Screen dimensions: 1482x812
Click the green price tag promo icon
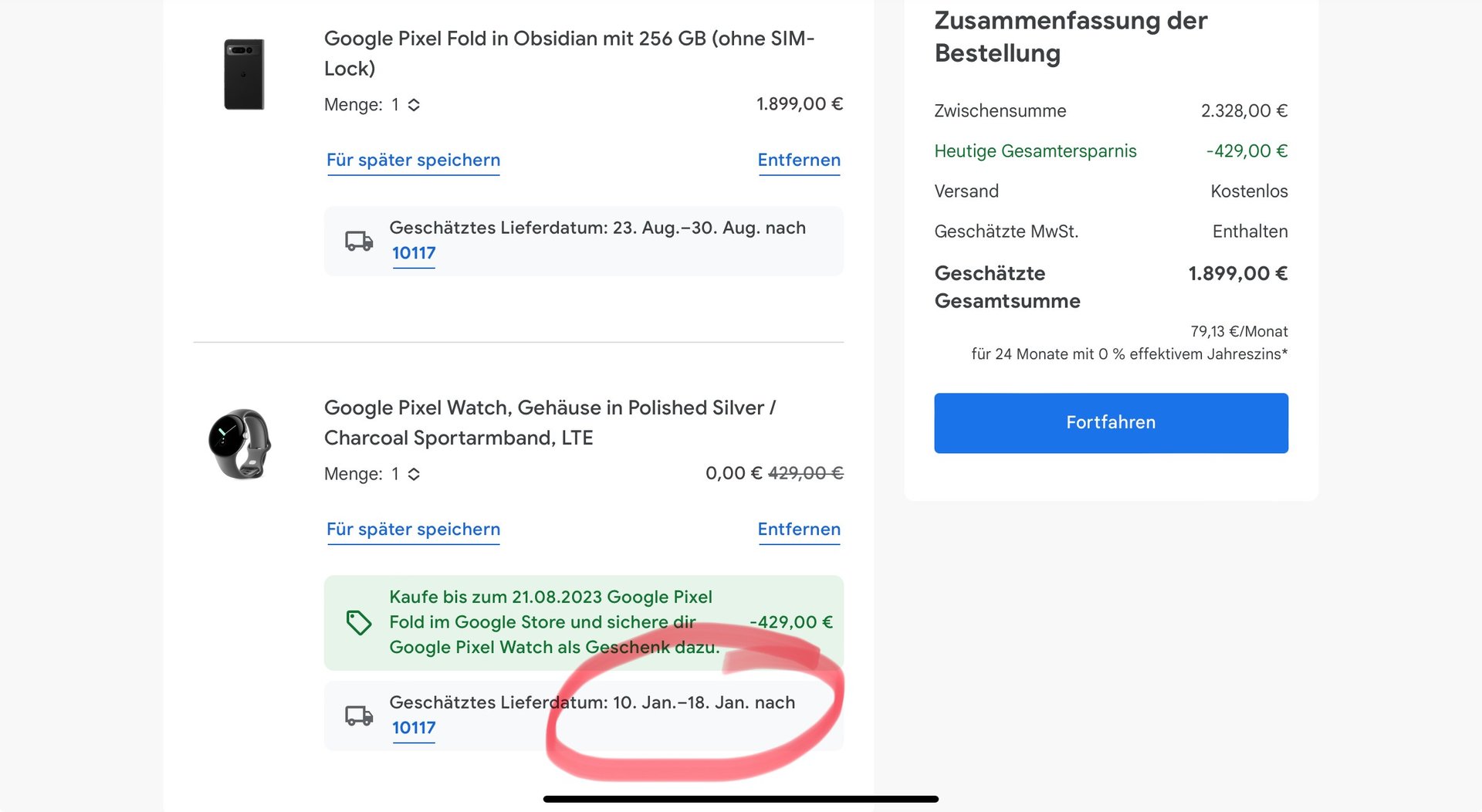[359, 622]
